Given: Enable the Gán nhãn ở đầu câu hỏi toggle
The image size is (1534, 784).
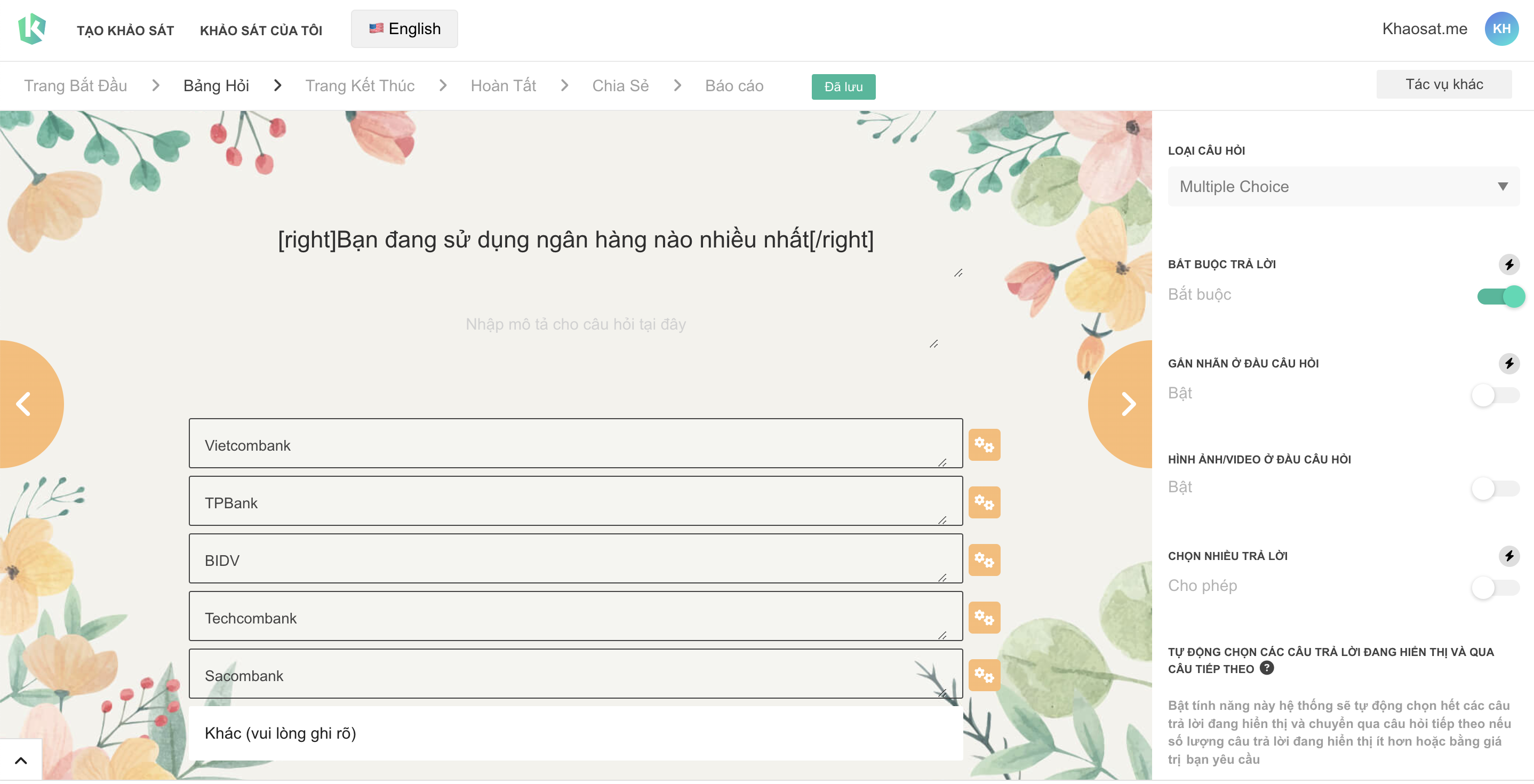Looking at the screenshot, I should tap(1495, 395).
